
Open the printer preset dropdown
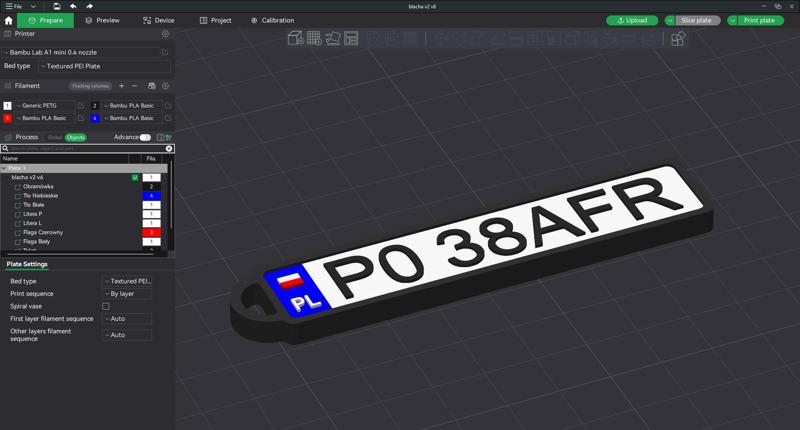click(82, 52)
